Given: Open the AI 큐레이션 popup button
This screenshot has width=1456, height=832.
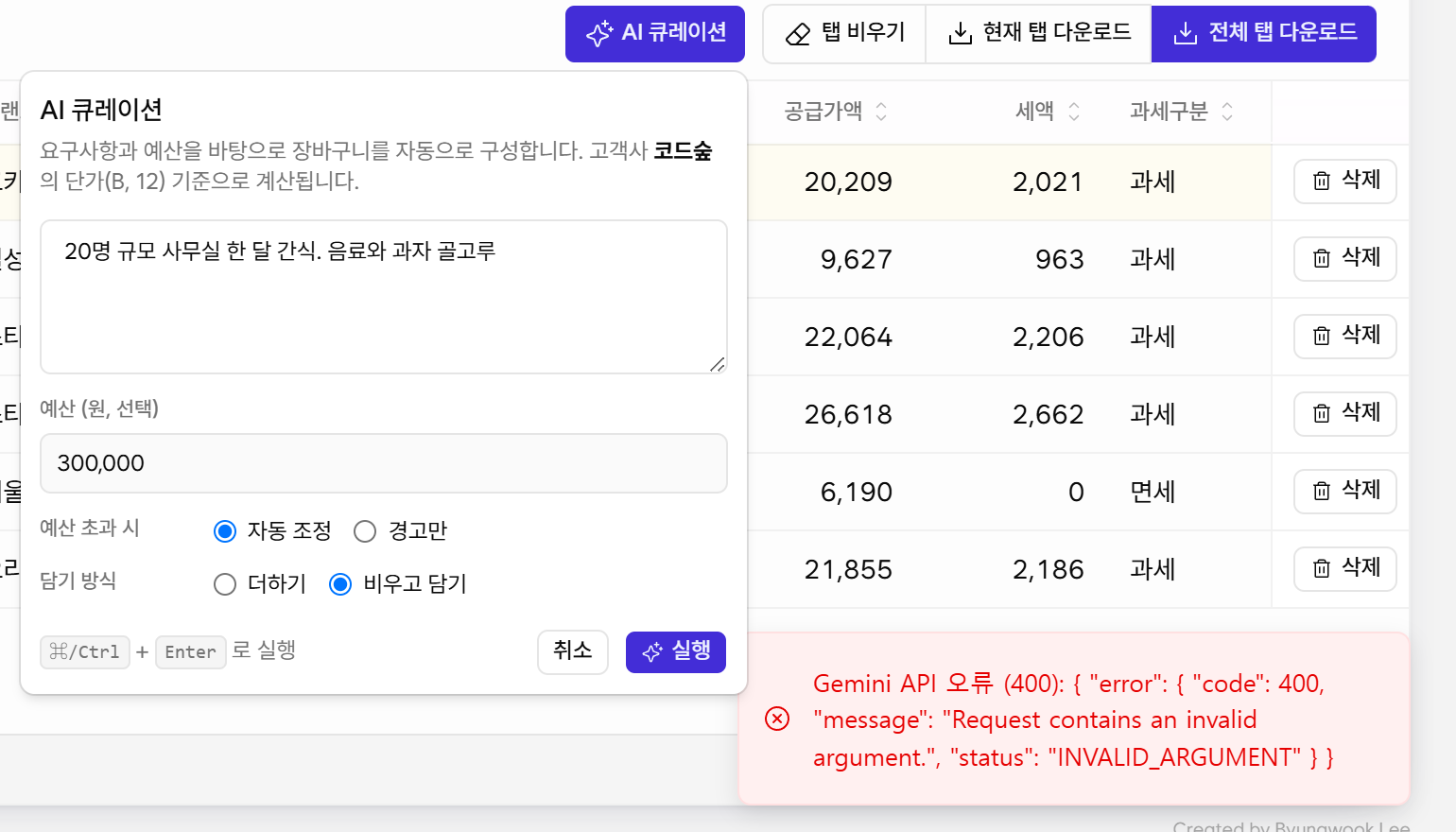Looking at the screenshot, I should pyautogui.click(x=655, y=34).
